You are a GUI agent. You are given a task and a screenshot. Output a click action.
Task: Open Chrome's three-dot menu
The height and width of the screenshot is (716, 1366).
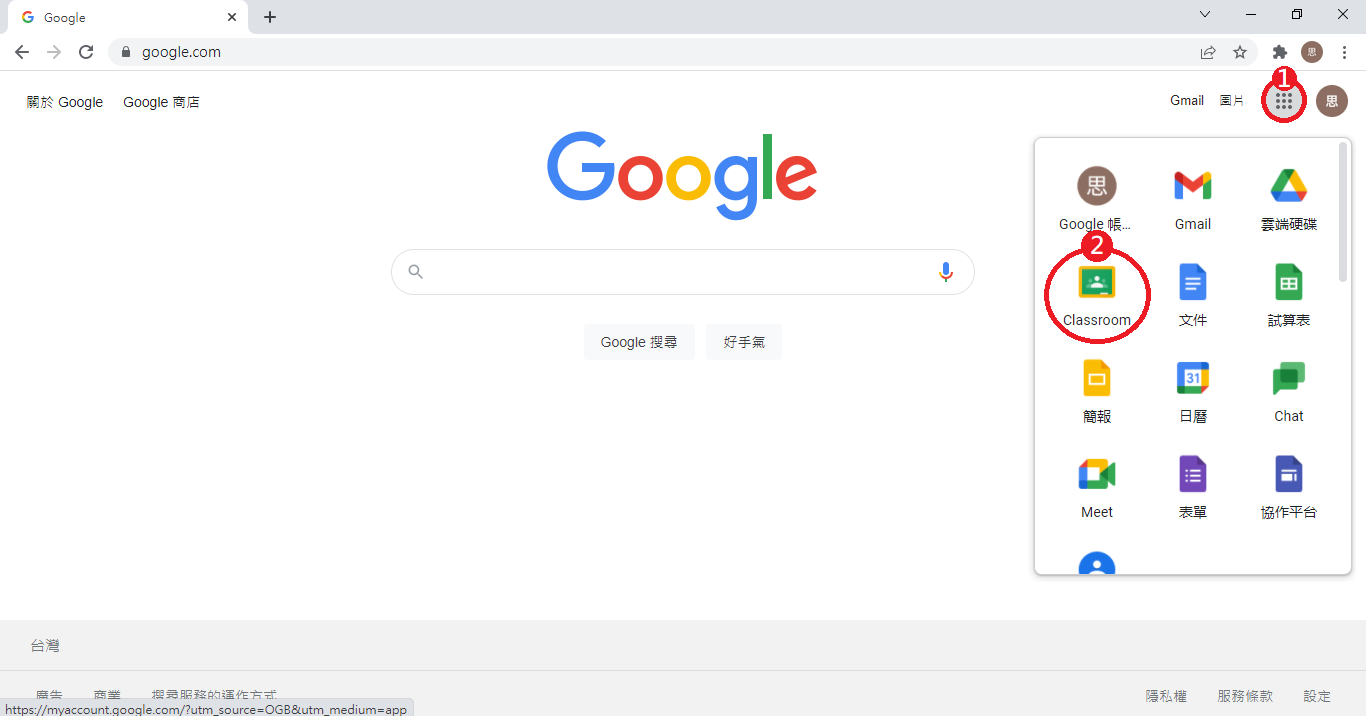[x=1344, y=52]
